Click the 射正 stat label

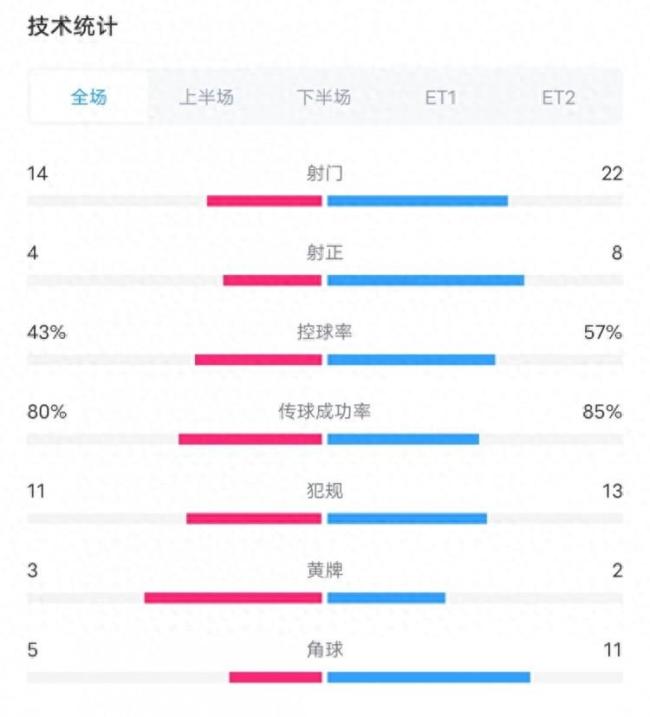[325, 253]
